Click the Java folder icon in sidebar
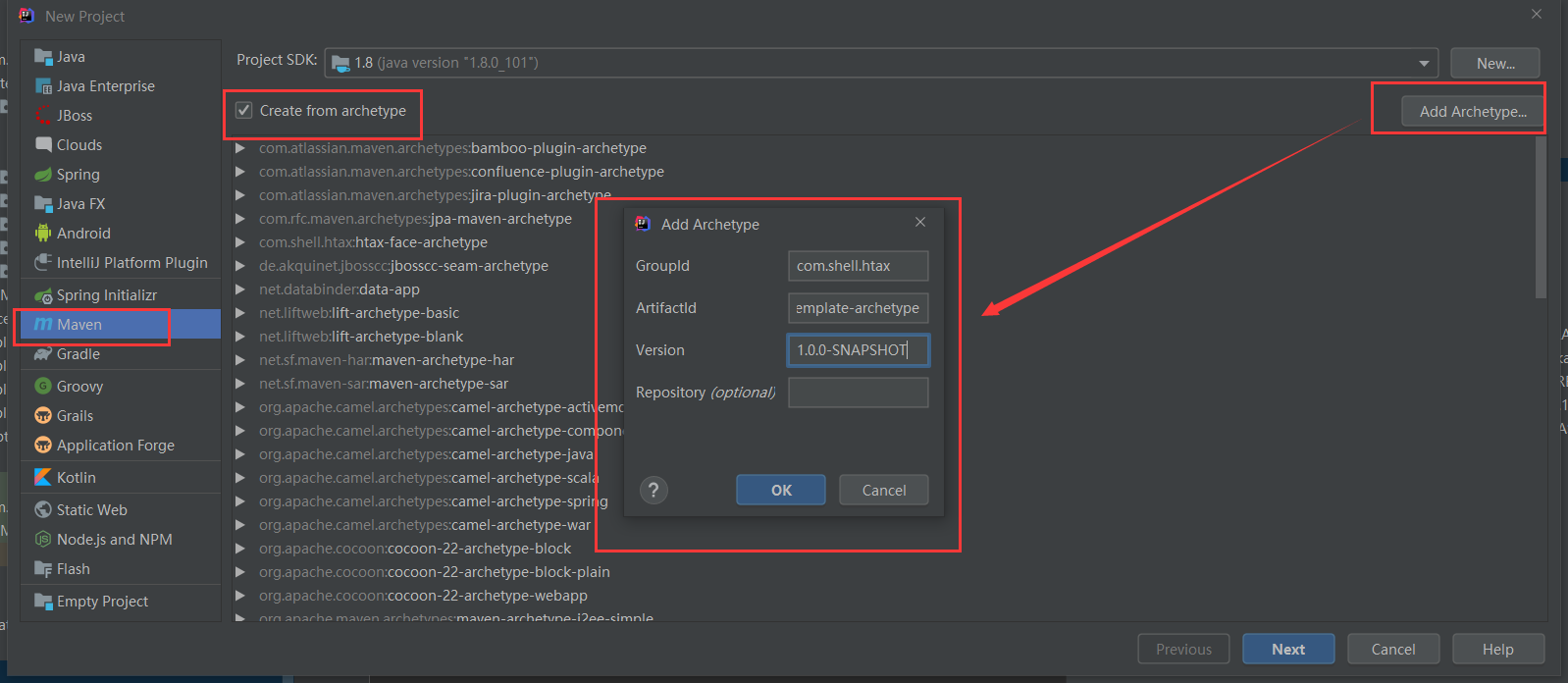 coord(43,57)
